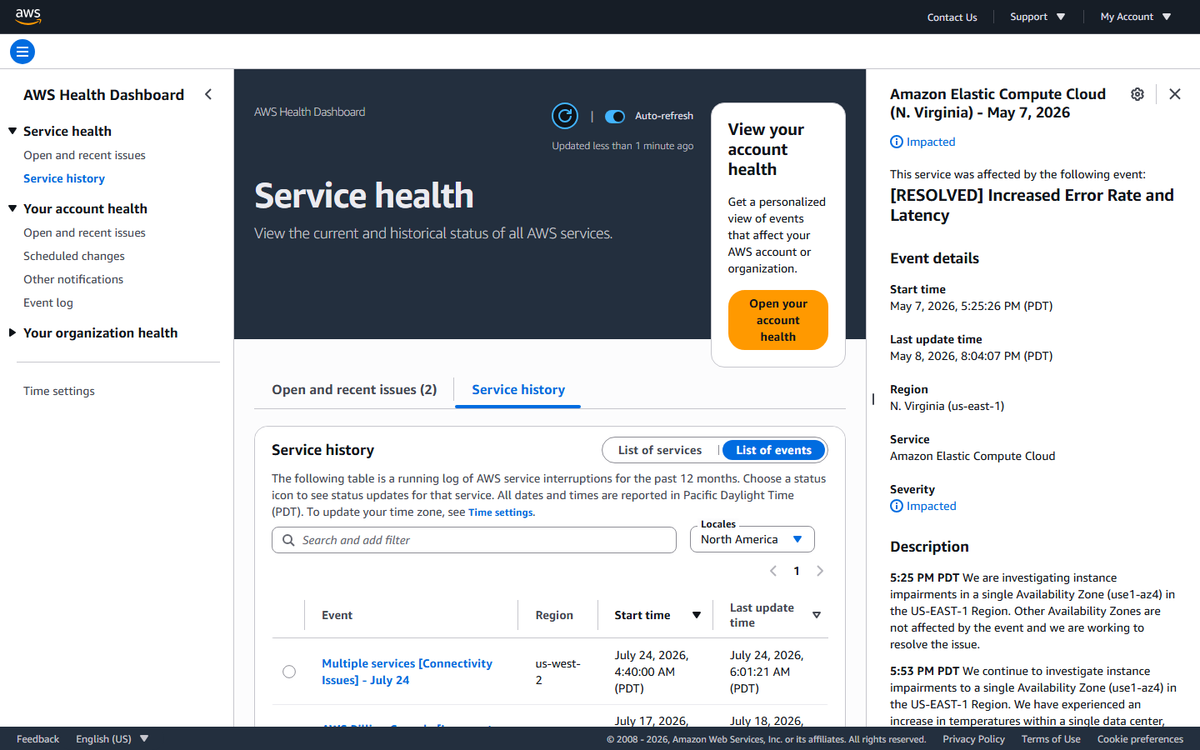Click the start time May 7, 2026 value
Screen dimensions: 1200x750
[x=971, y=306]
